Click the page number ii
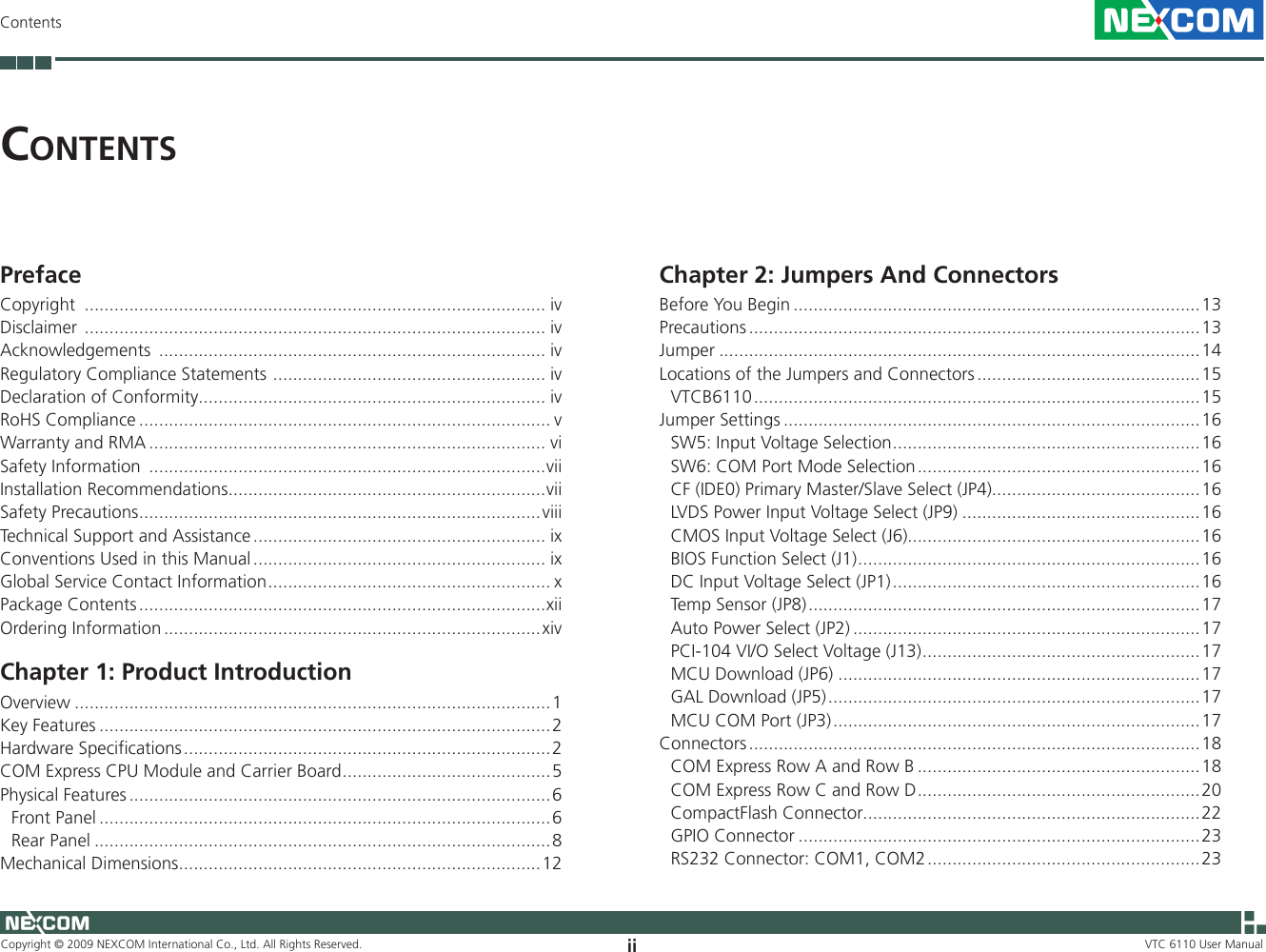 pos(632,945)
